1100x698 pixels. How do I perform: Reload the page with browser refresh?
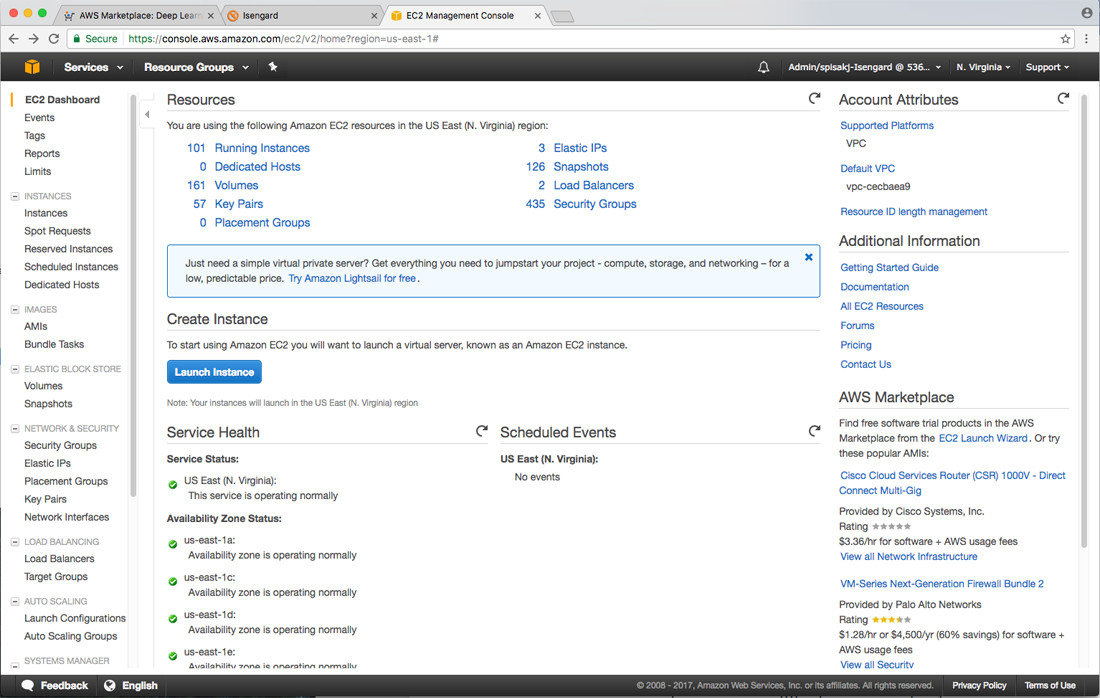click(x=53, y=39)
